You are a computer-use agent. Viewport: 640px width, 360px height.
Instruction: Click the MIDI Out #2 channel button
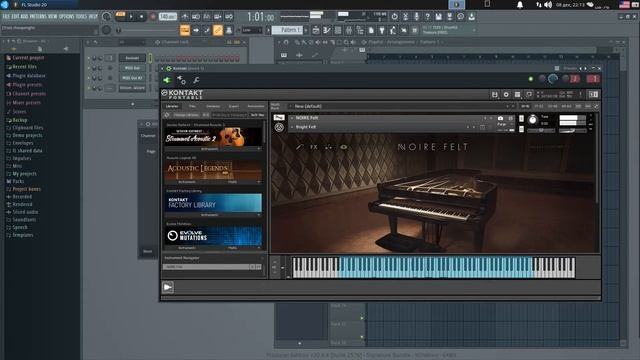pyautogui.click(x=132, y=78)
